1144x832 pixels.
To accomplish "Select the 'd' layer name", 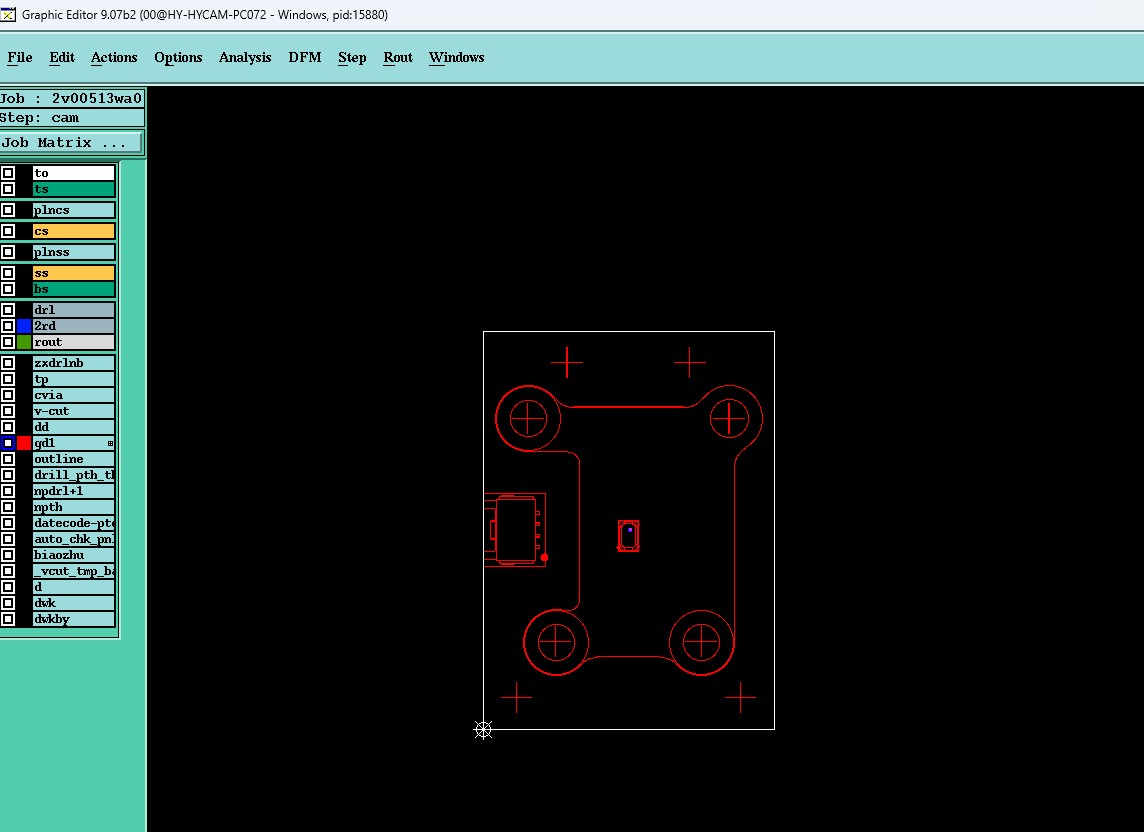I will pyautogui.click(x=74, y=587).
